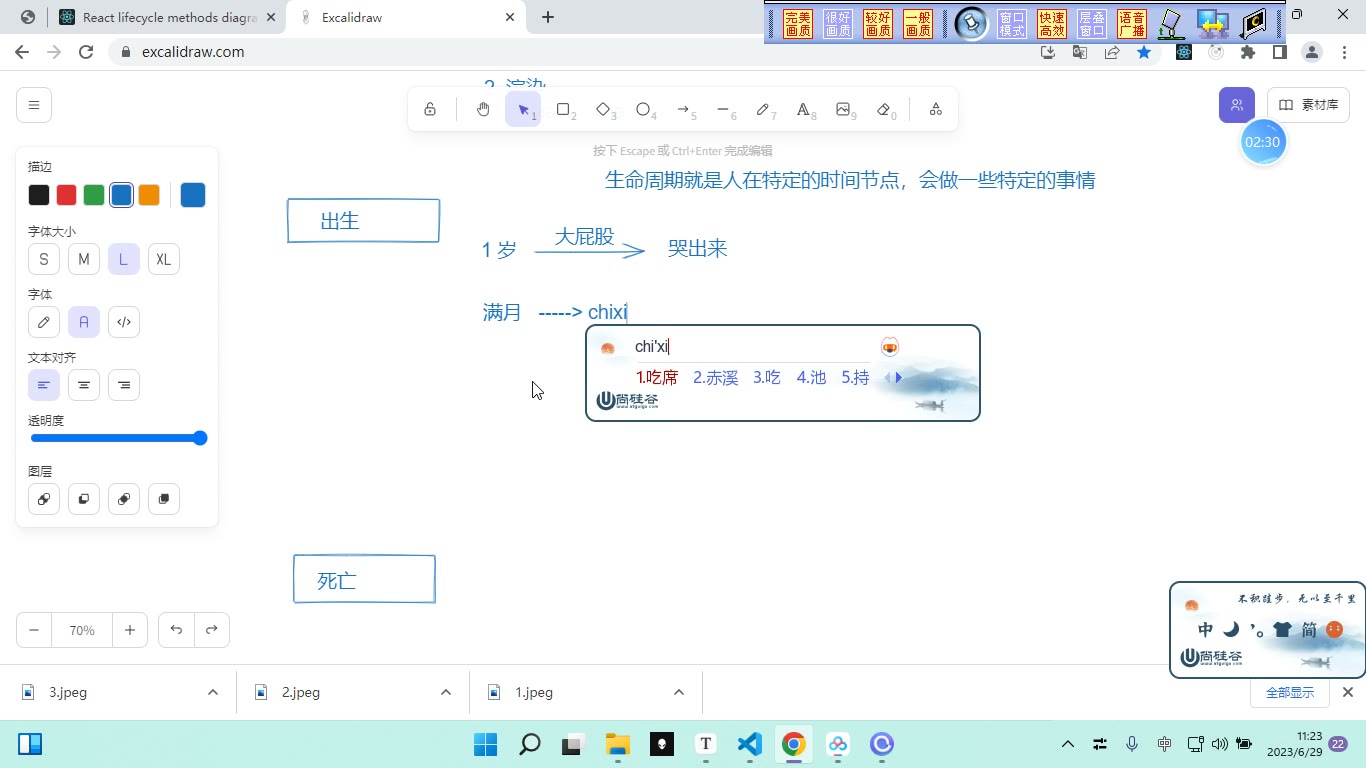The width and height of the screenshot is (1366, 768).
Task: Send element to back layer
Action: tap(44, 498)
